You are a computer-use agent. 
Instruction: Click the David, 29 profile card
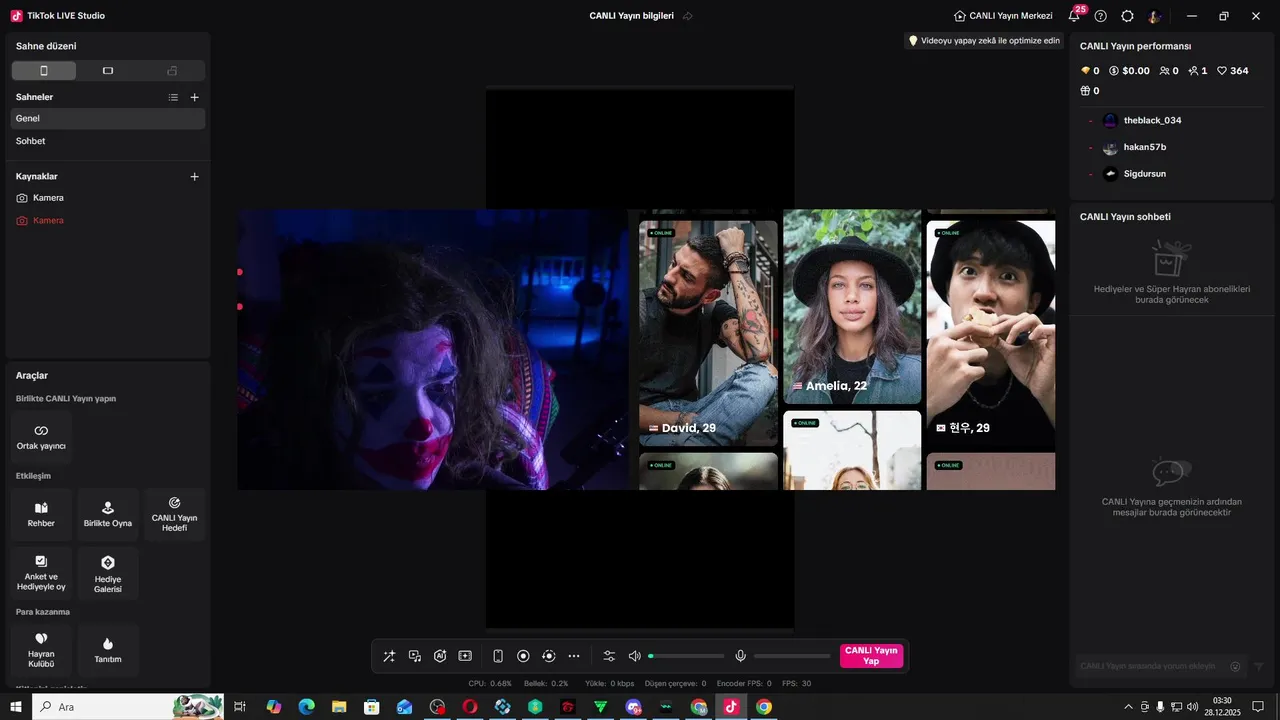[x=708, y=333]
